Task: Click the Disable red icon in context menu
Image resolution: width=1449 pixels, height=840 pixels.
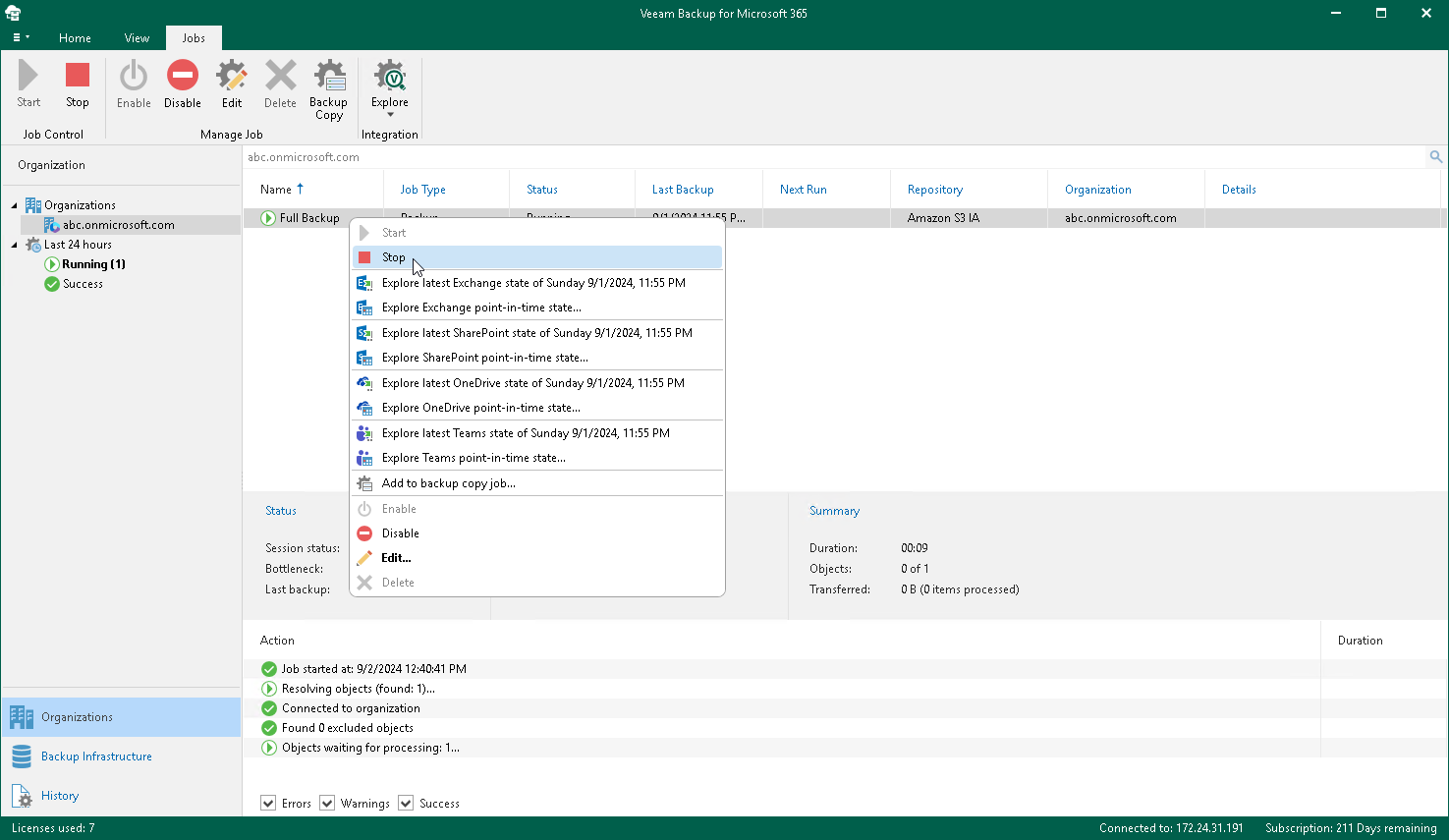Action: 364,533
